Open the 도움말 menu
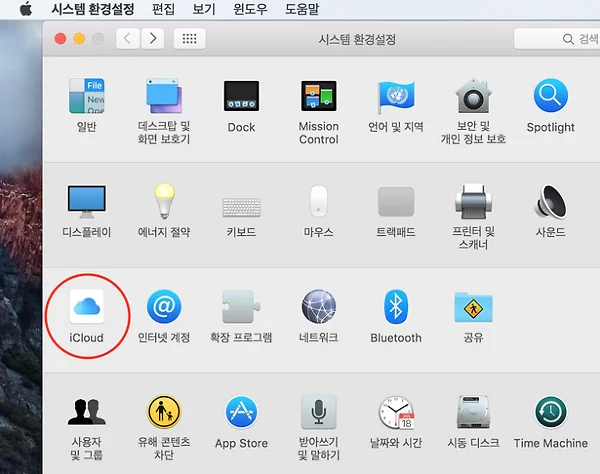Viewport: 600px width, 474px height. pyautogui.click(x=302, y=9)
